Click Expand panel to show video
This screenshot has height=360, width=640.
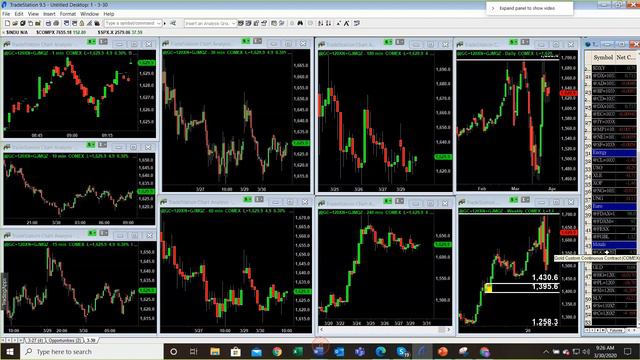[527, 8]
